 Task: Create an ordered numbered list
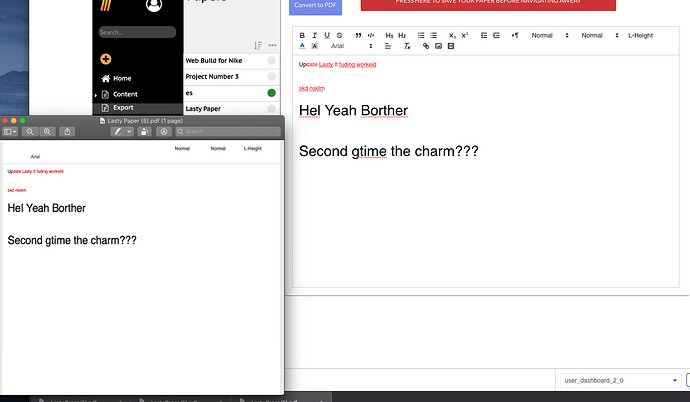(421, 35)
